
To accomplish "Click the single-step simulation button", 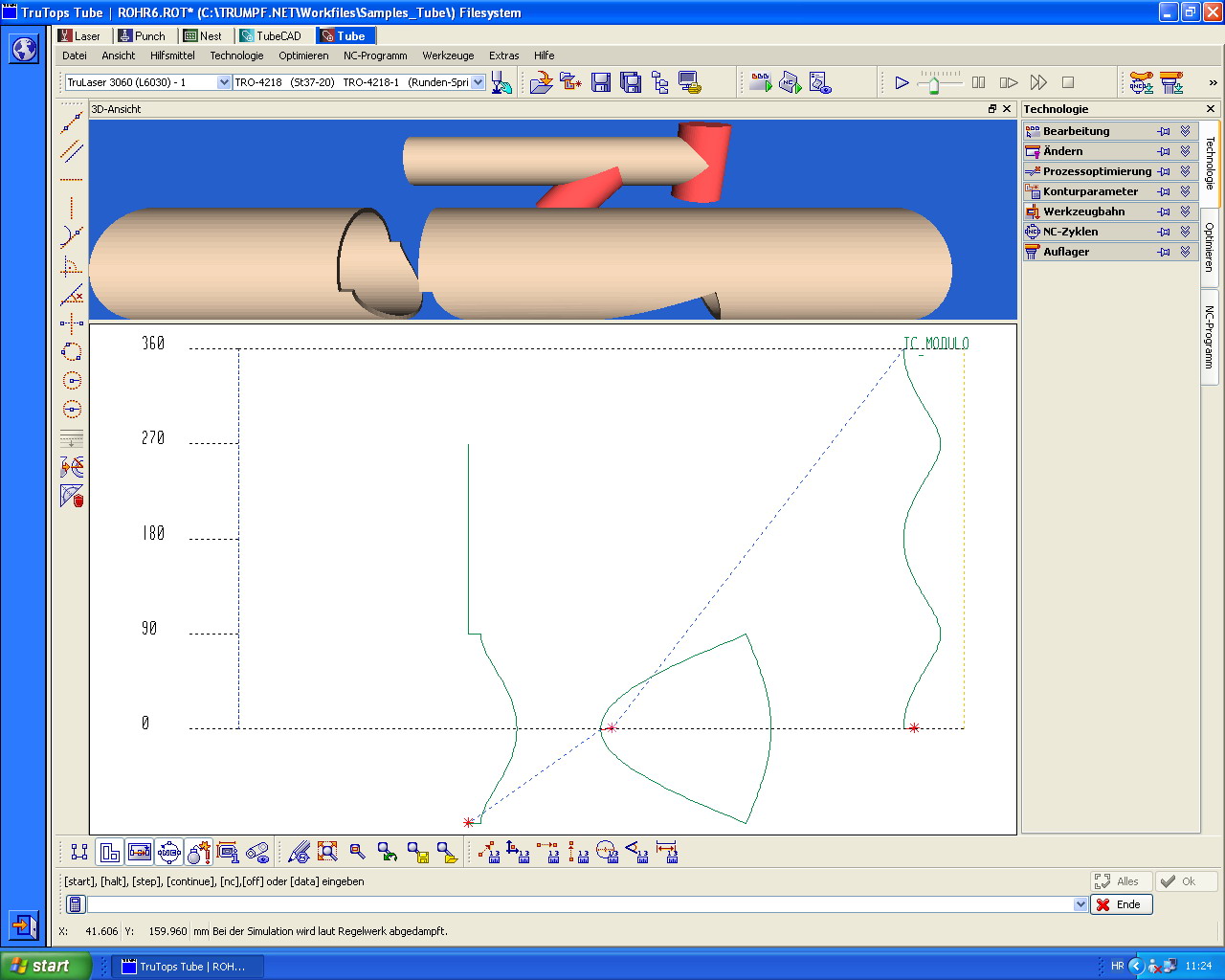I will (1009, 82).
